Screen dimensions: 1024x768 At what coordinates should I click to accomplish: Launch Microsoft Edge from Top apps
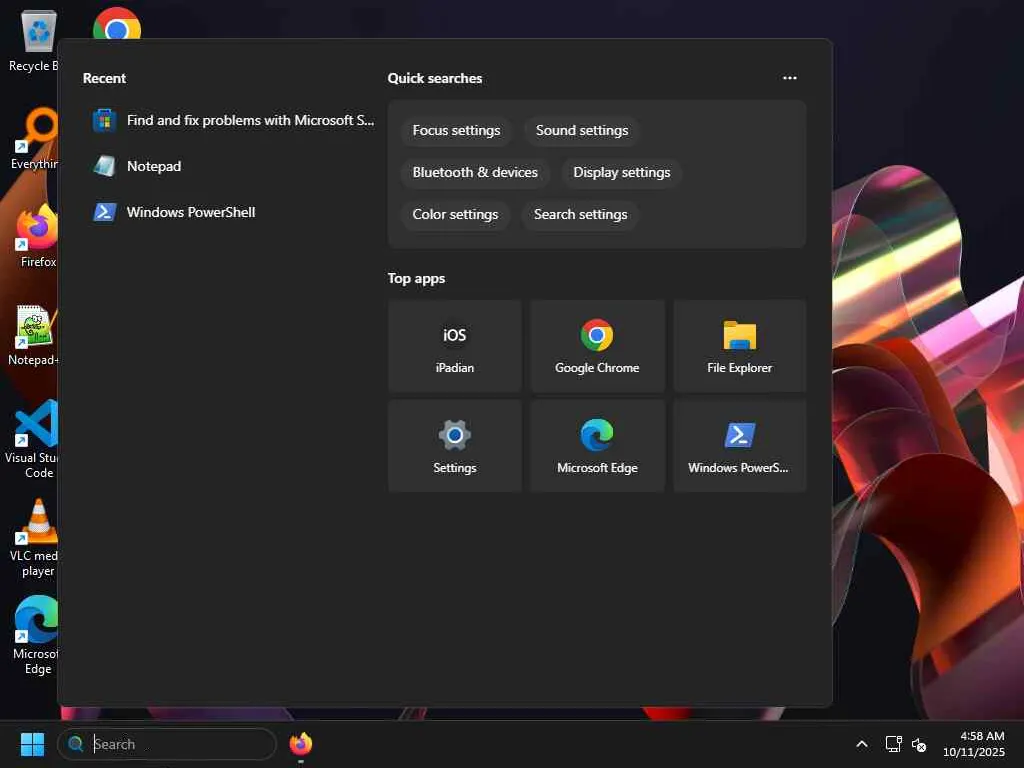pos(597,446)
